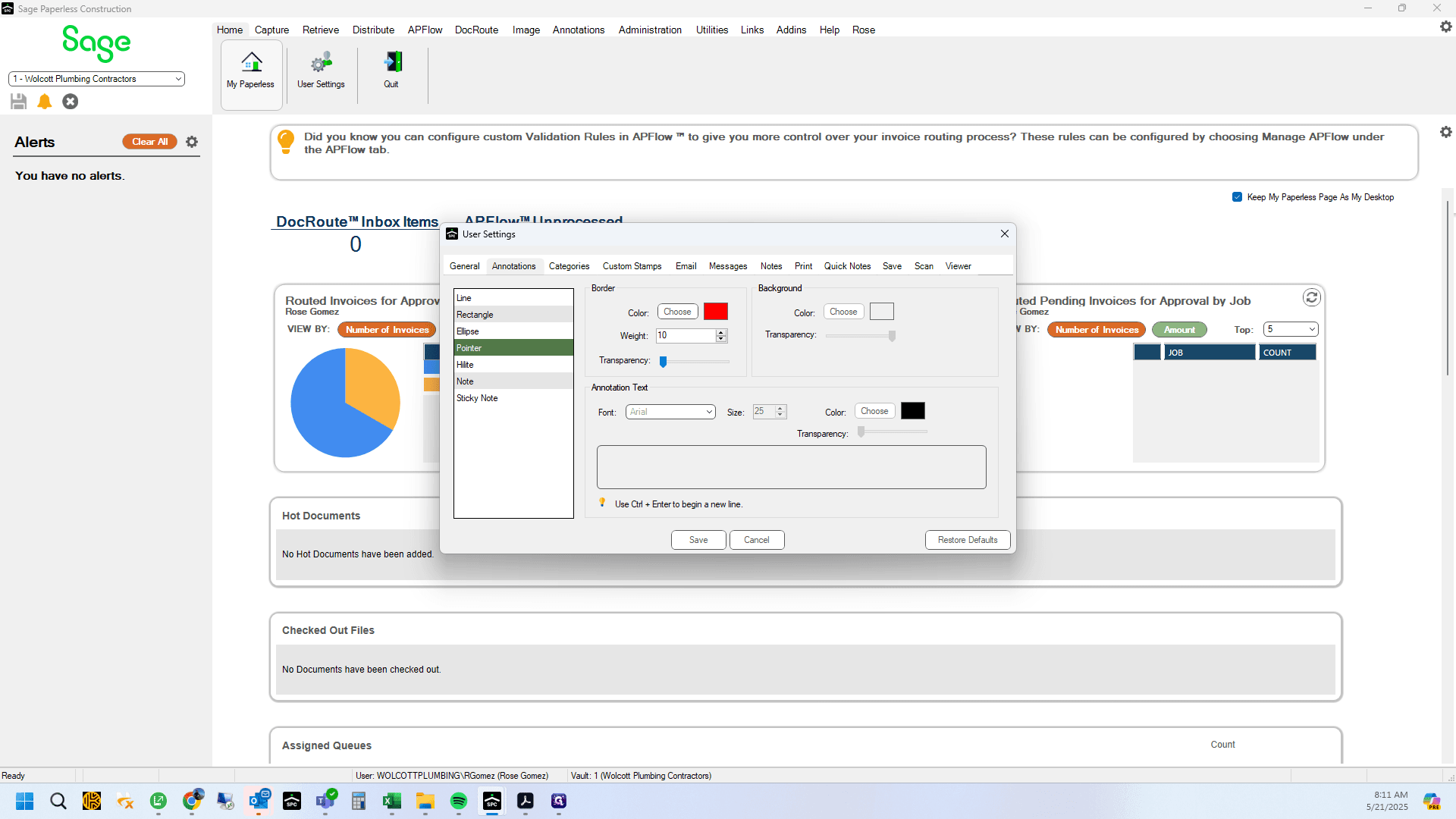Open Windows Start menu

(25, 801)
